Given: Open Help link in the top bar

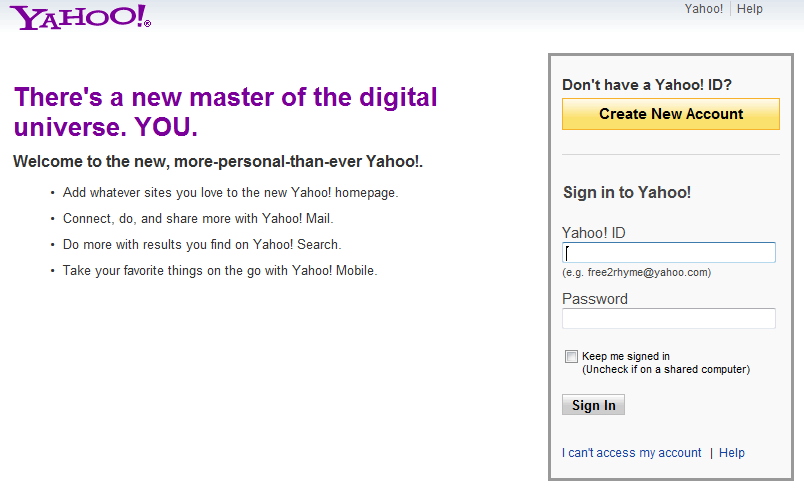Looking at the screenshot, I should [749, 9].
